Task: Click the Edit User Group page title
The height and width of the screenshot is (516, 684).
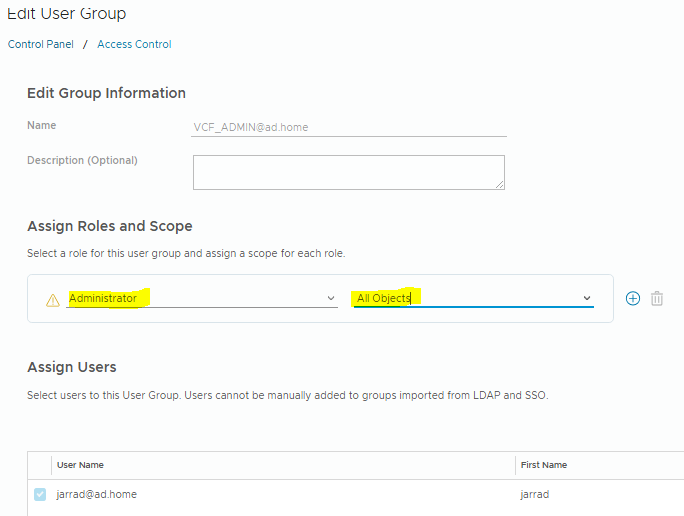Action: [67, 14]
